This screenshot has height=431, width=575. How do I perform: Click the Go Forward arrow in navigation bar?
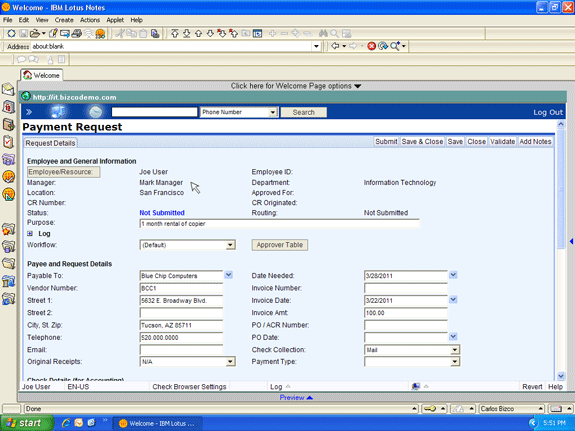(x=353, y=46)
